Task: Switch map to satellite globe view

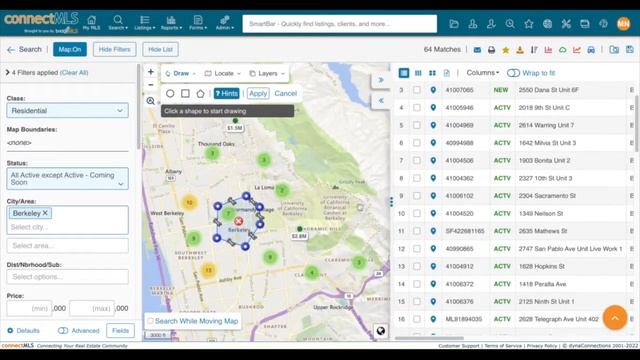Action: [380, 331]
